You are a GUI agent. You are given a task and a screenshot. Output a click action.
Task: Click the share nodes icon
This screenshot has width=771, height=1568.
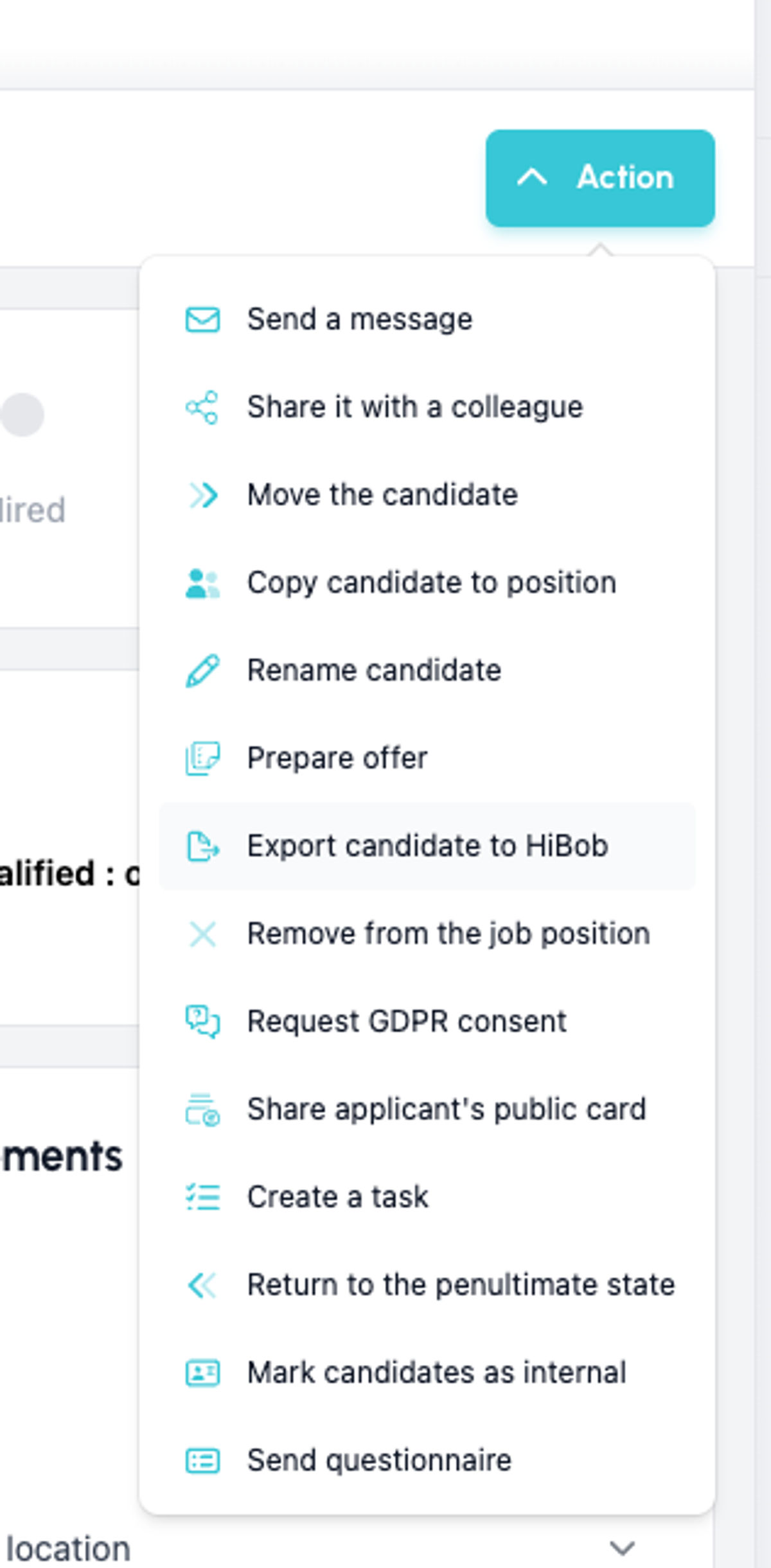[202, 407]
